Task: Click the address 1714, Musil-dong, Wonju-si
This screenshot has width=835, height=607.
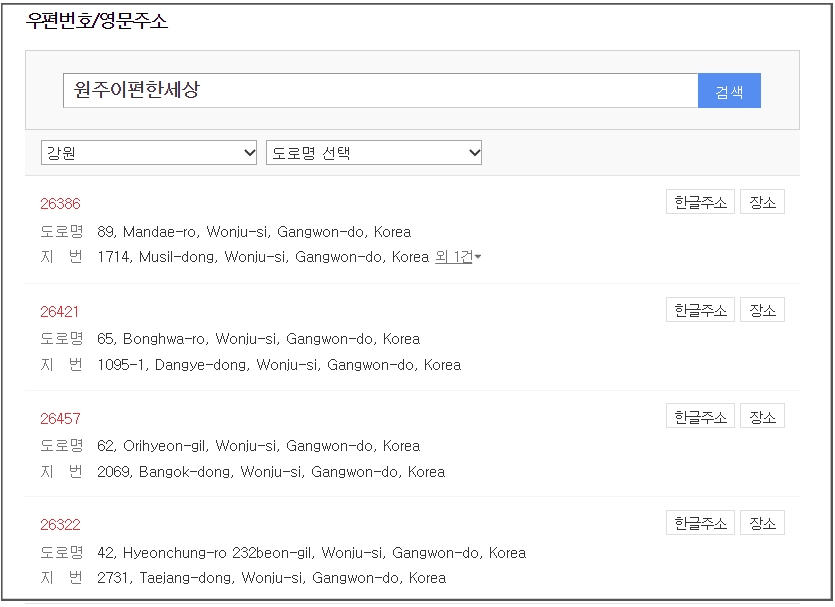Action: (x=263, y=257)
